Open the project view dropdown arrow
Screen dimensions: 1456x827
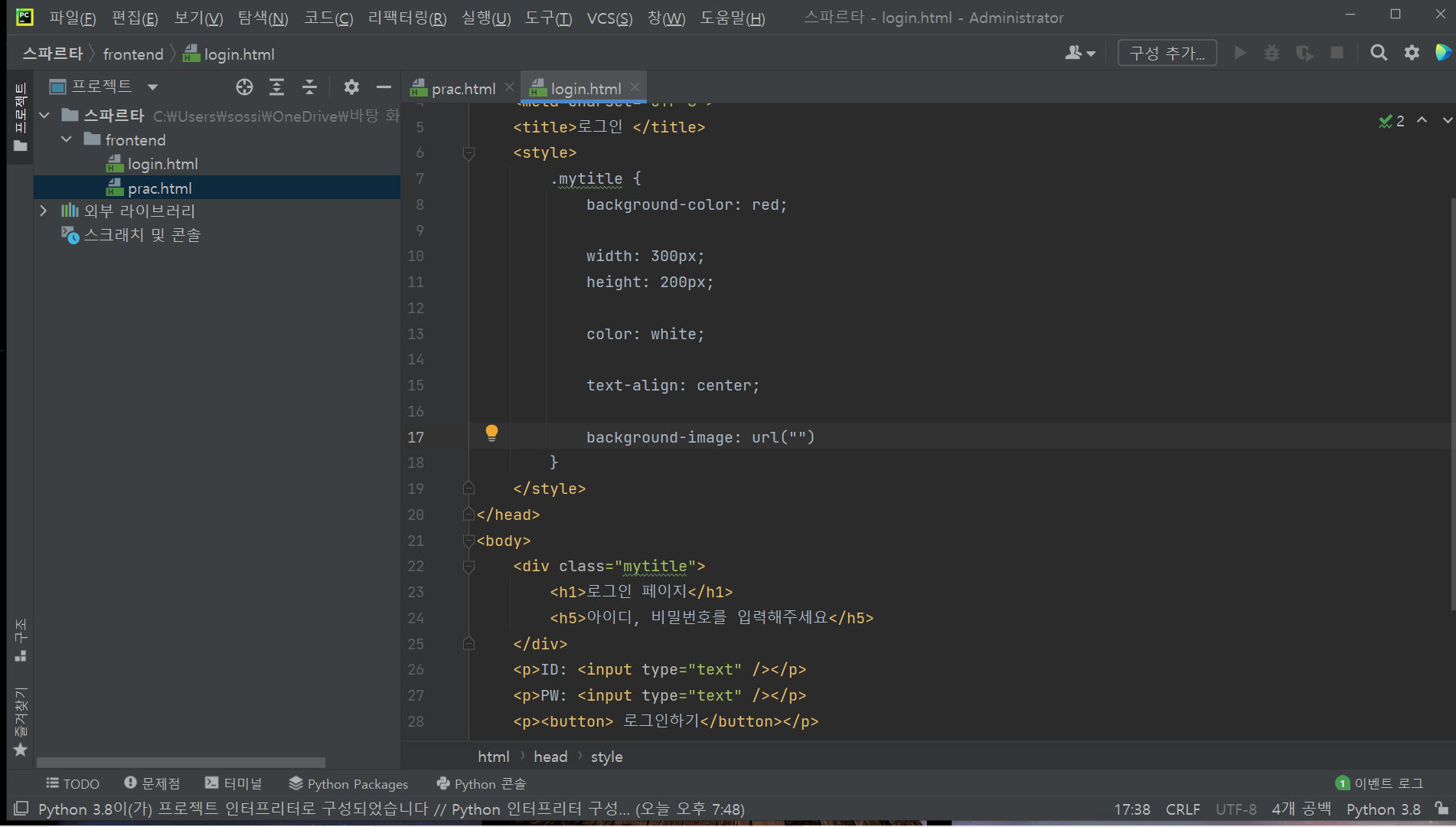(152, 87)
